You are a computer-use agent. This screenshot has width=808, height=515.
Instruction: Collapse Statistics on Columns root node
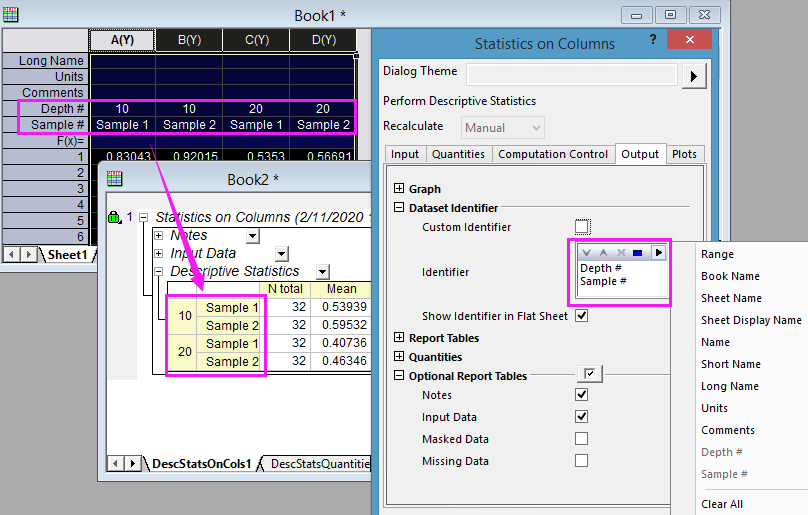point(144,218)
